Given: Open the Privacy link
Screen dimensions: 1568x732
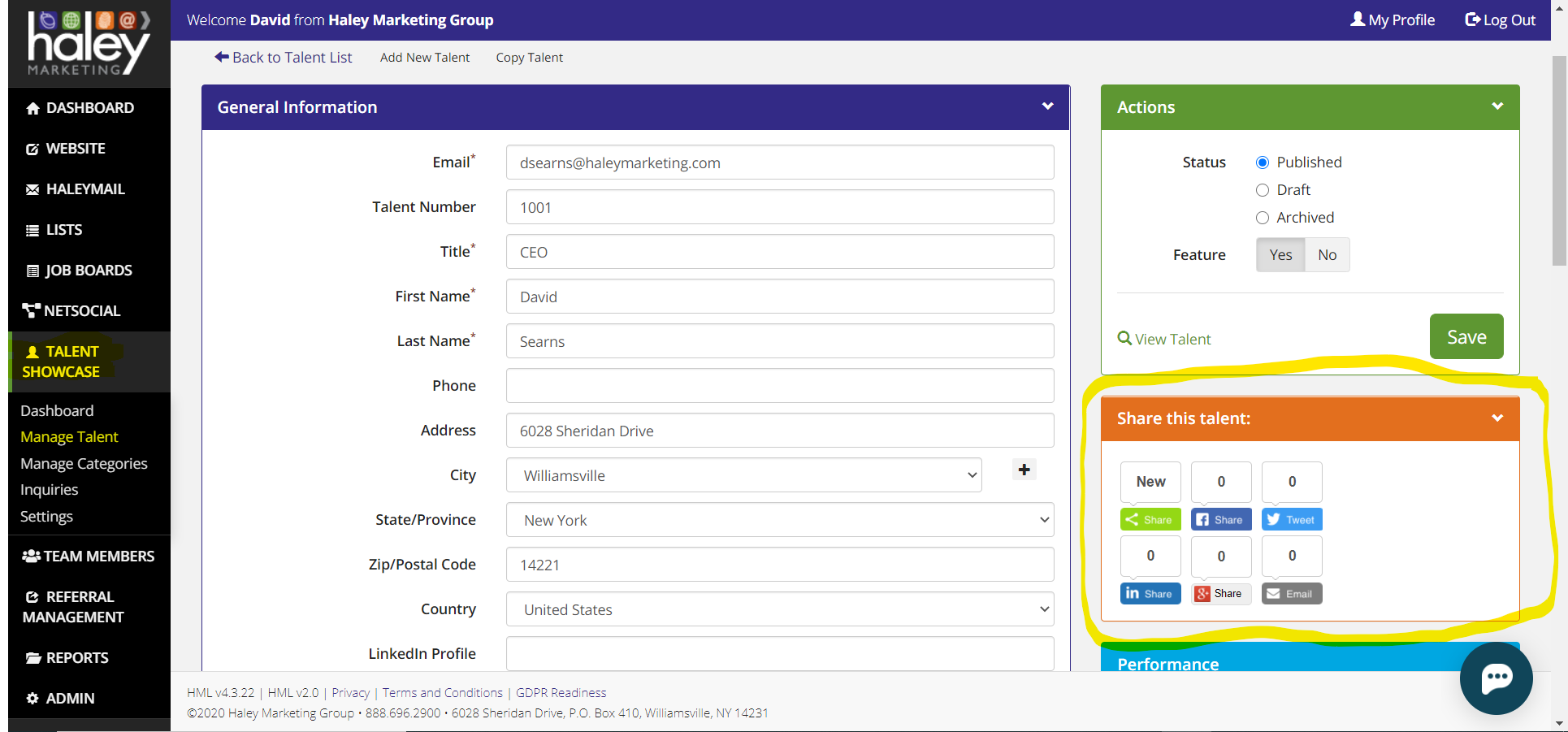Looking at the screenshot, I should (350, 693).
